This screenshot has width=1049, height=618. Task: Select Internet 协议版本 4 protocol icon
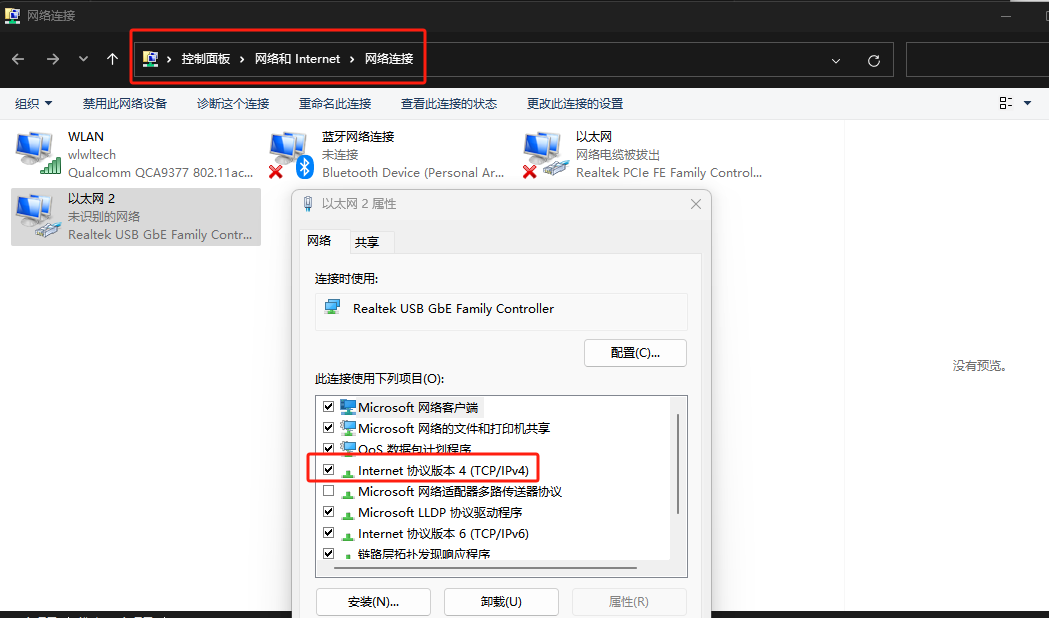pyautogui.click(x=347, y=472)
